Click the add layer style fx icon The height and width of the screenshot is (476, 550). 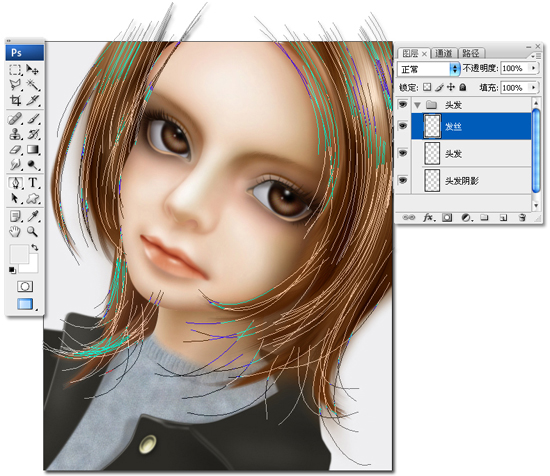pos(429,217)
